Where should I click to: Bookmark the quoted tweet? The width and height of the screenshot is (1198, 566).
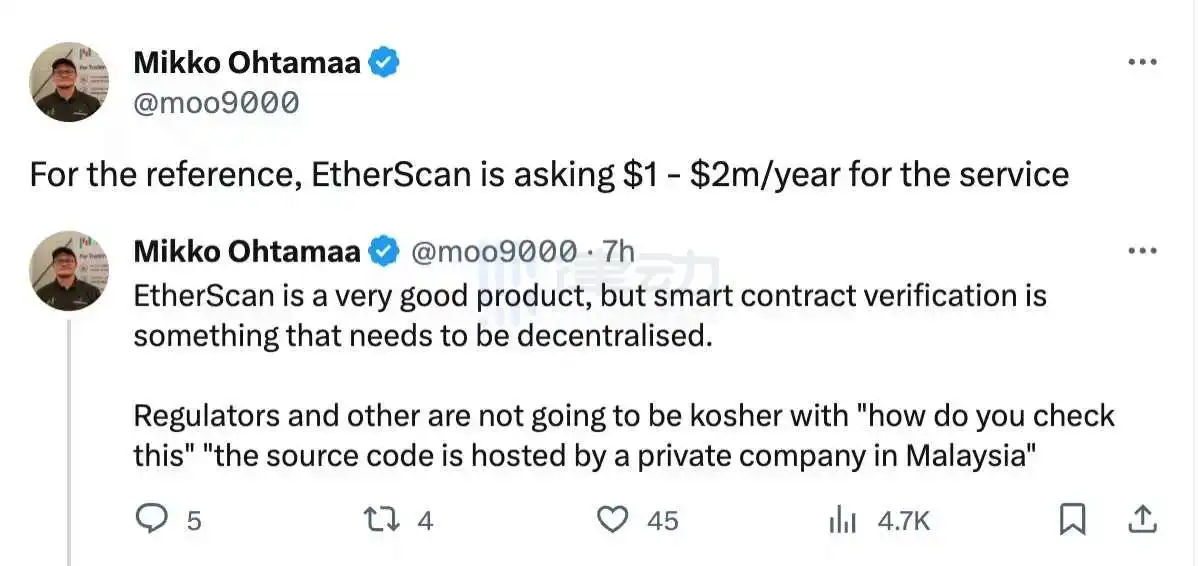pos(1072,519)
